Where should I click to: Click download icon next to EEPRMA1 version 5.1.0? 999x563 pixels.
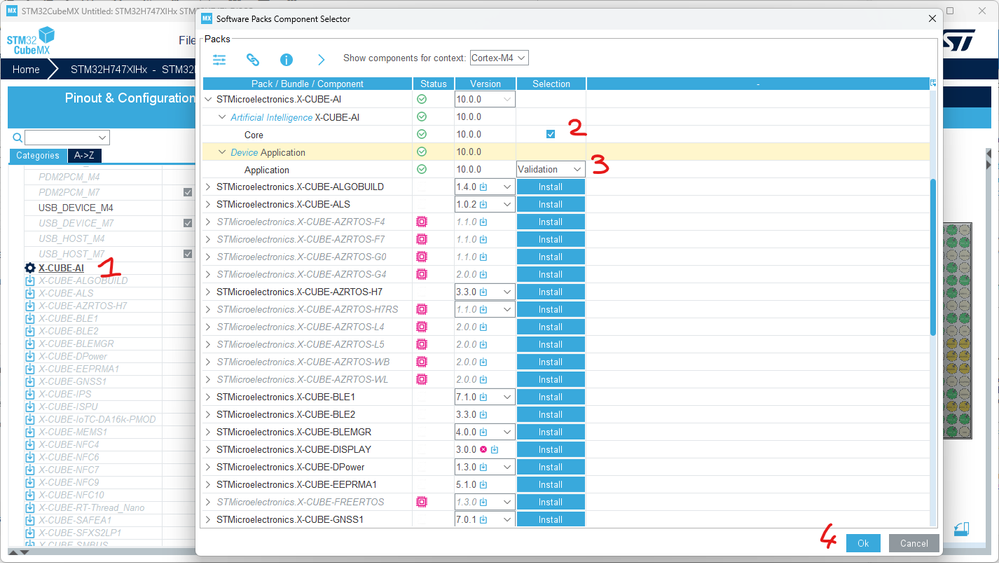click(484, 485)
